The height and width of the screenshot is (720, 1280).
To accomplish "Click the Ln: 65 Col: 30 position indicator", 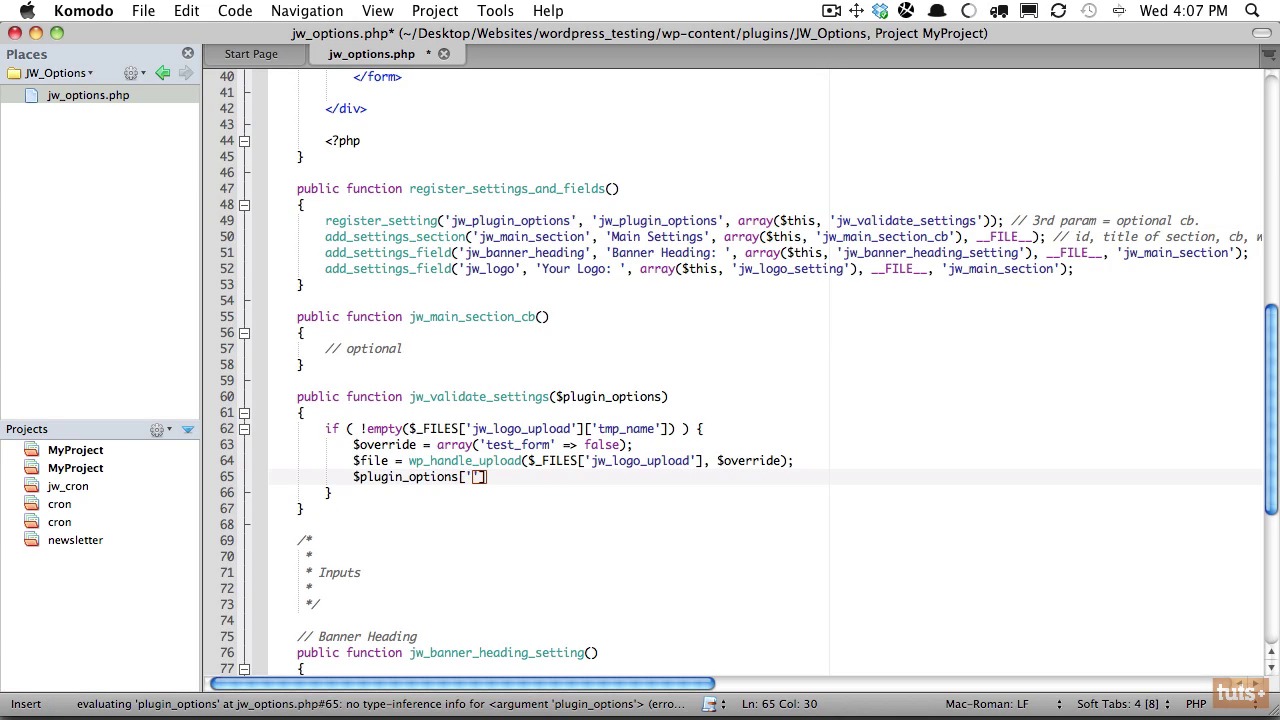I will [779, 704].
